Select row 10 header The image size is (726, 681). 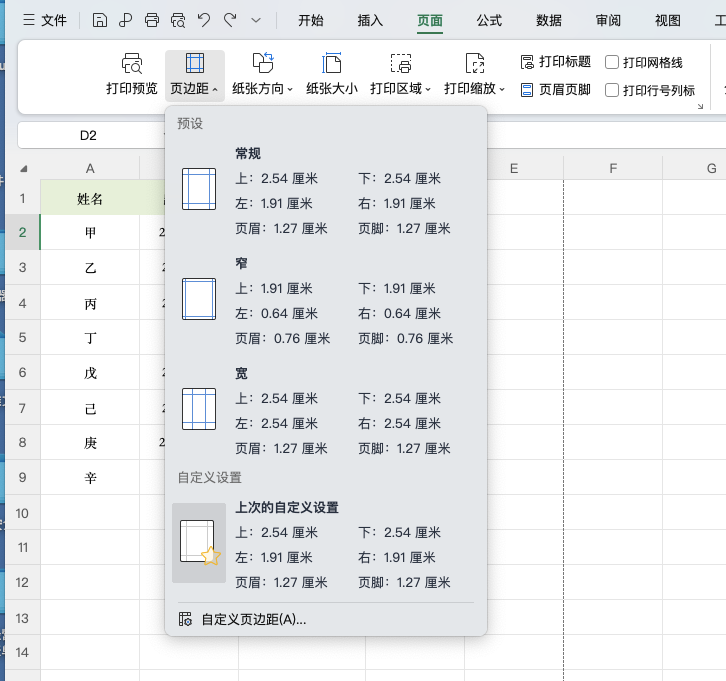coord(22,513)
